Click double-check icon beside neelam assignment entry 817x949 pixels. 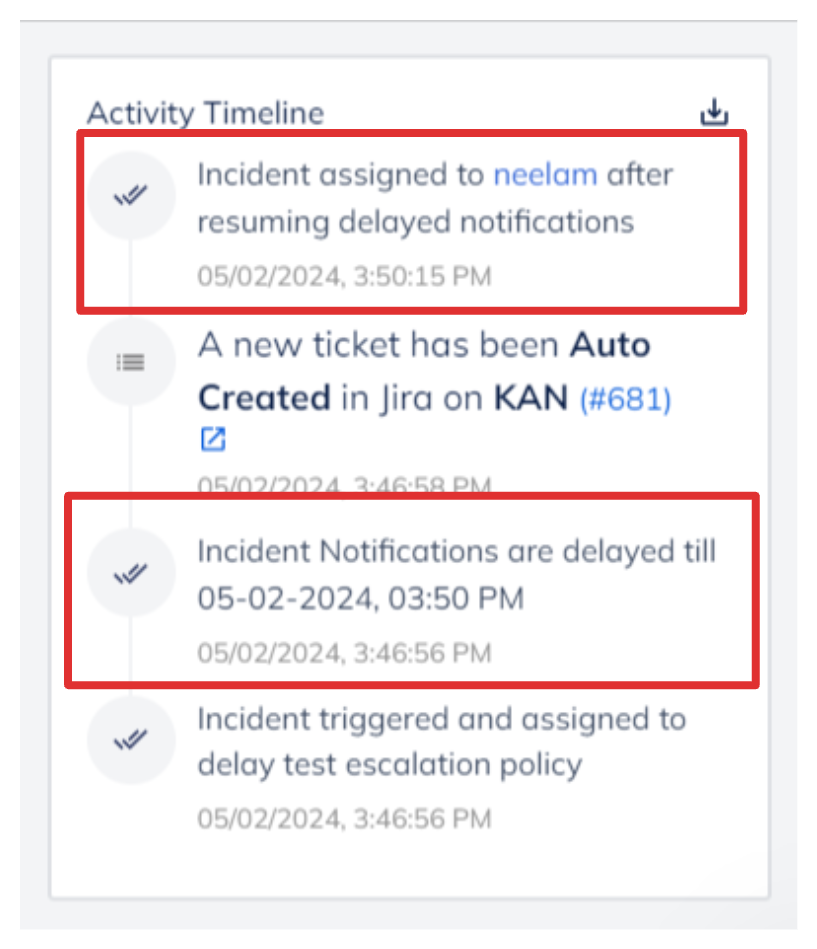point(131,196)
